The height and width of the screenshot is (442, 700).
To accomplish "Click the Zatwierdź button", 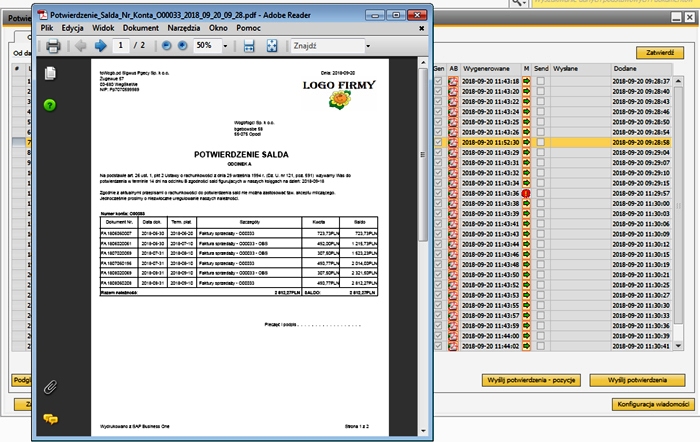I will tap(660, 53).
